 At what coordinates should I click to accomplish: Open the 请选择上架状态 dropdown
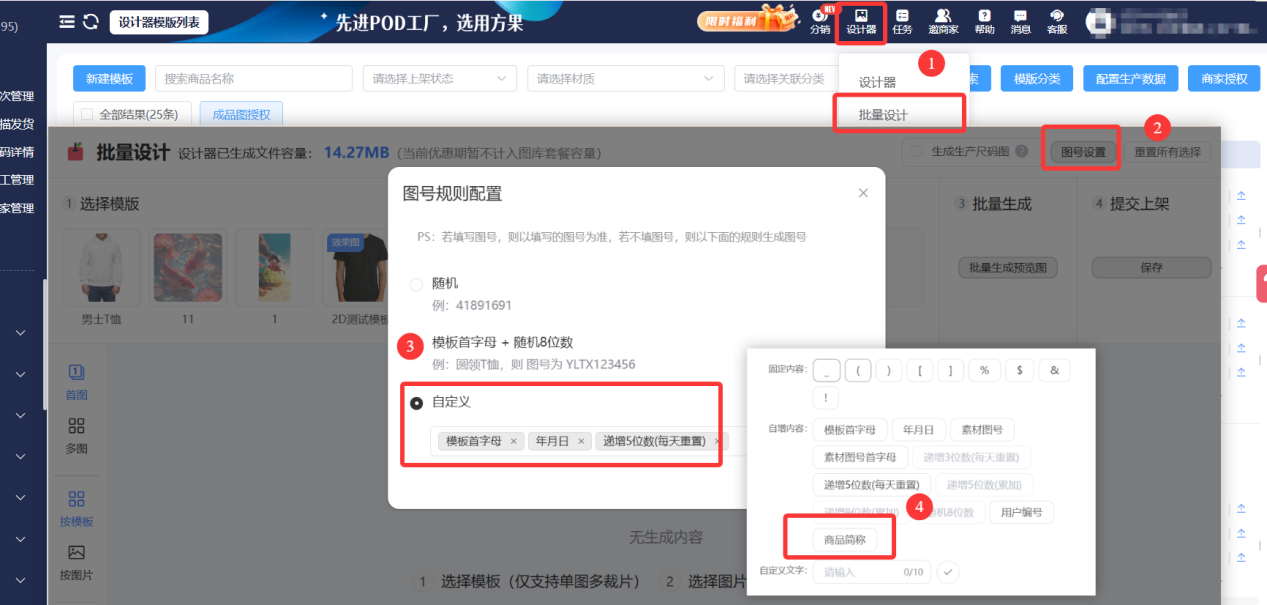point(441,79)
